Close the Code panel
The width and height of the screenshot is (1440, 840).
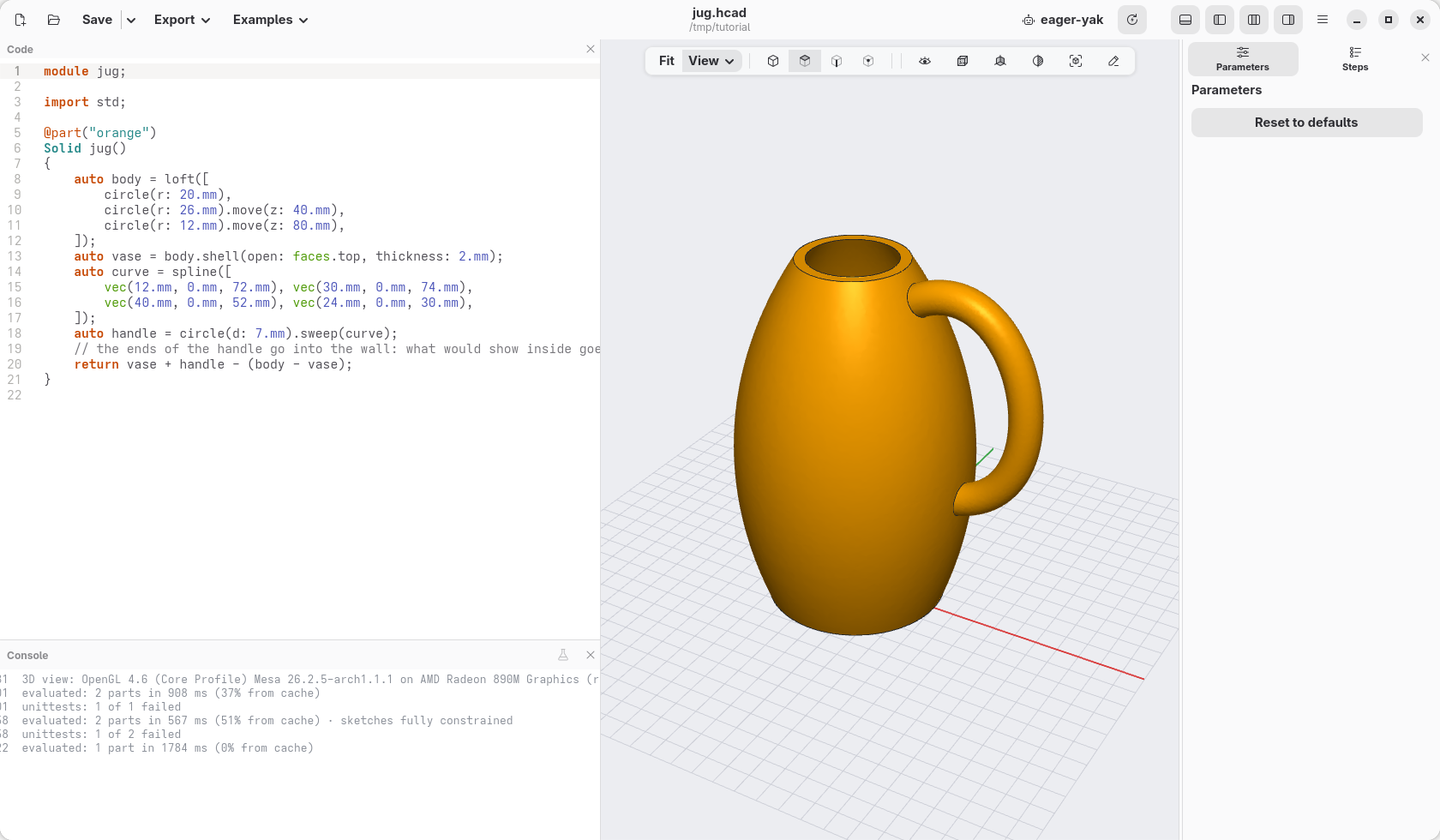tap(591, 49)
